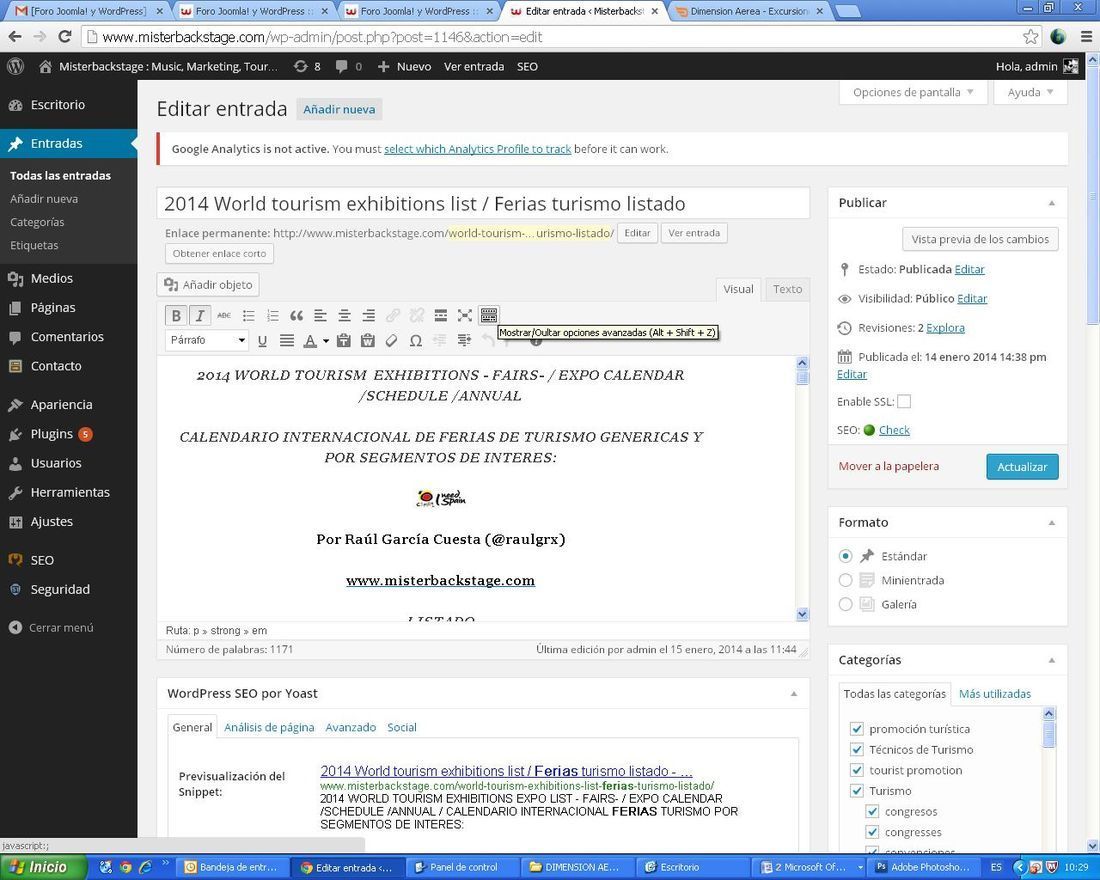Toggle advanced toolbar options (kitchen sink)

(x=489, y=316)
